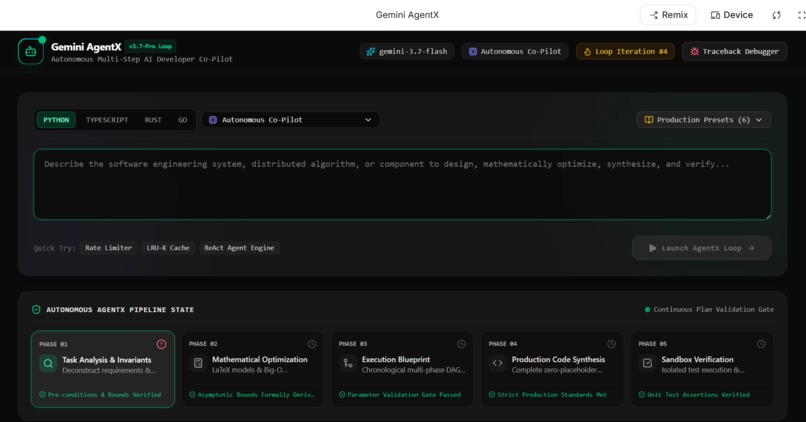Choose the Rate Limiter quick try chip
The height and width of the screenshot is (422, 806).
tap(108, 248)
